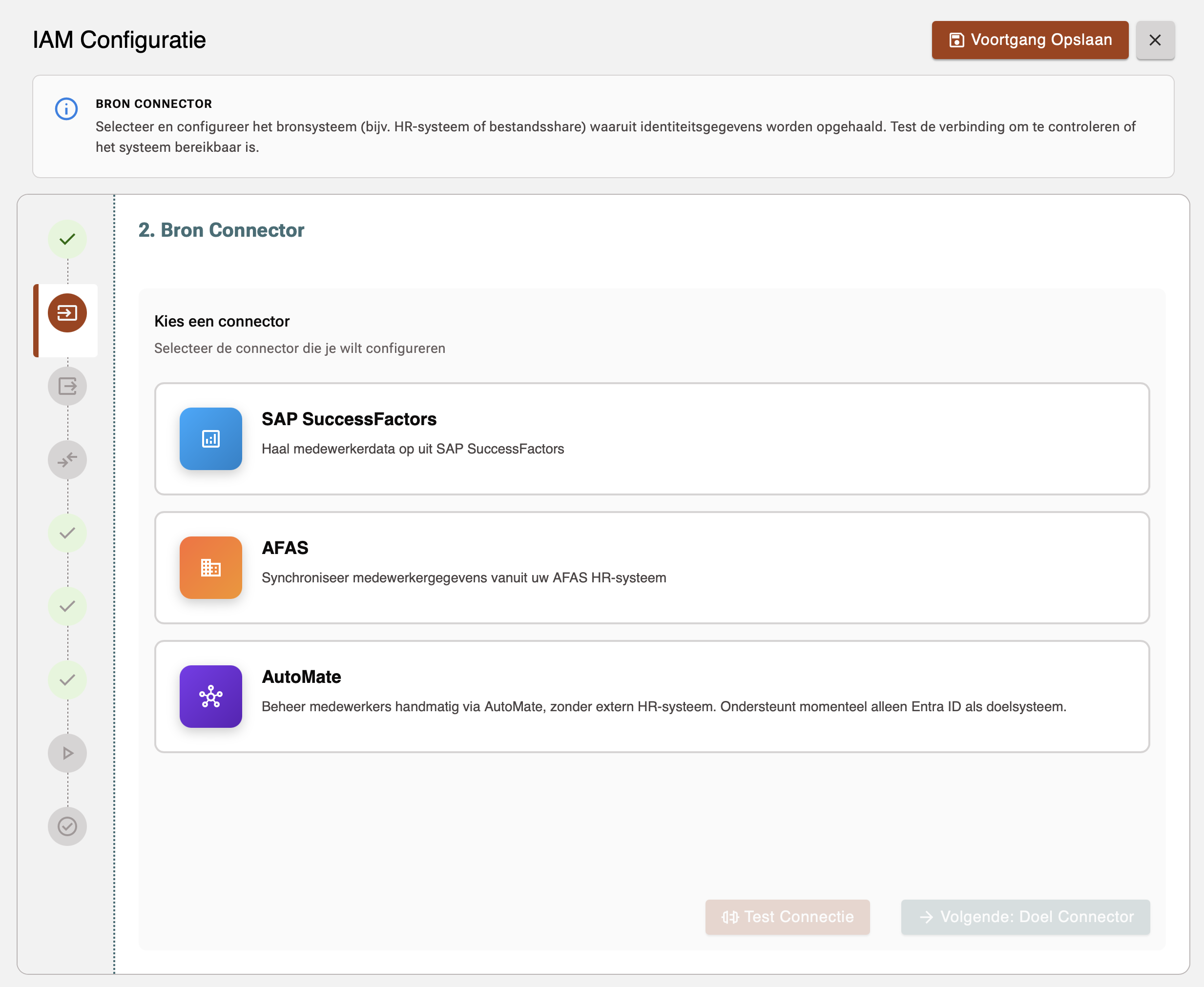This screenshot has width=1204, height=987.
Task: Click the 2. Bron Connector section heading
Action: point(221,230)
